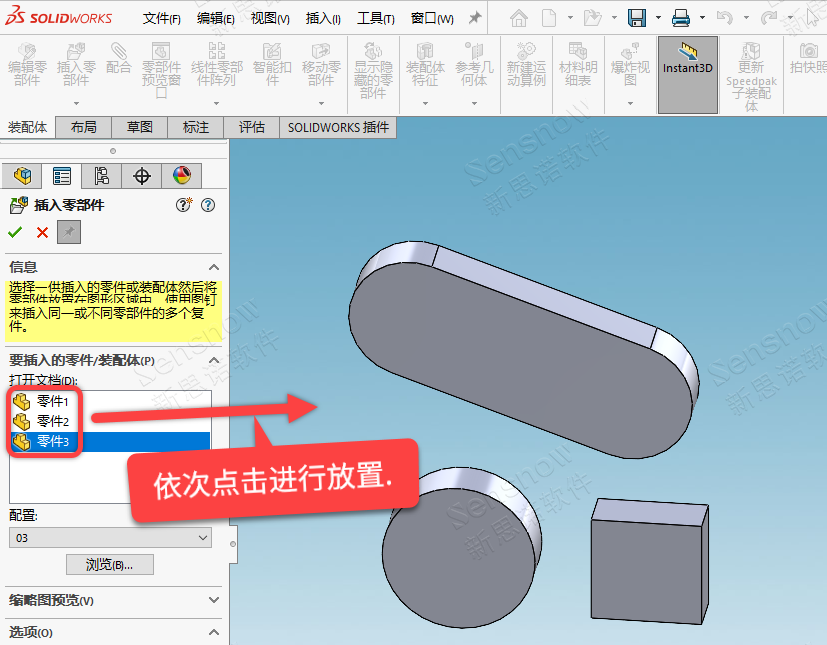This screenshot has height=645, width=827.
Task: Pin the menu bar with pushpin icon
Action: (475, 18)
